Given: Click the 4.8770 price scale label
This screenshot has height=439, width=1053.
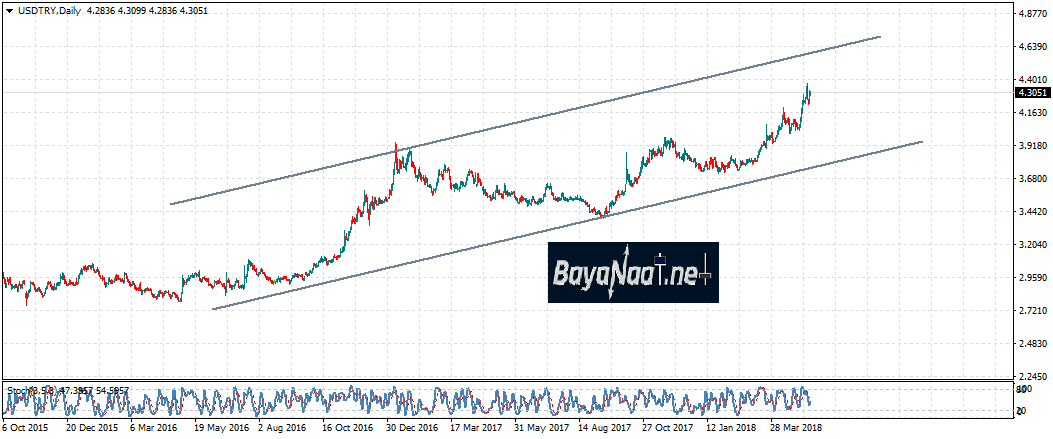Looking at the screenshot, I should 1031,14.
